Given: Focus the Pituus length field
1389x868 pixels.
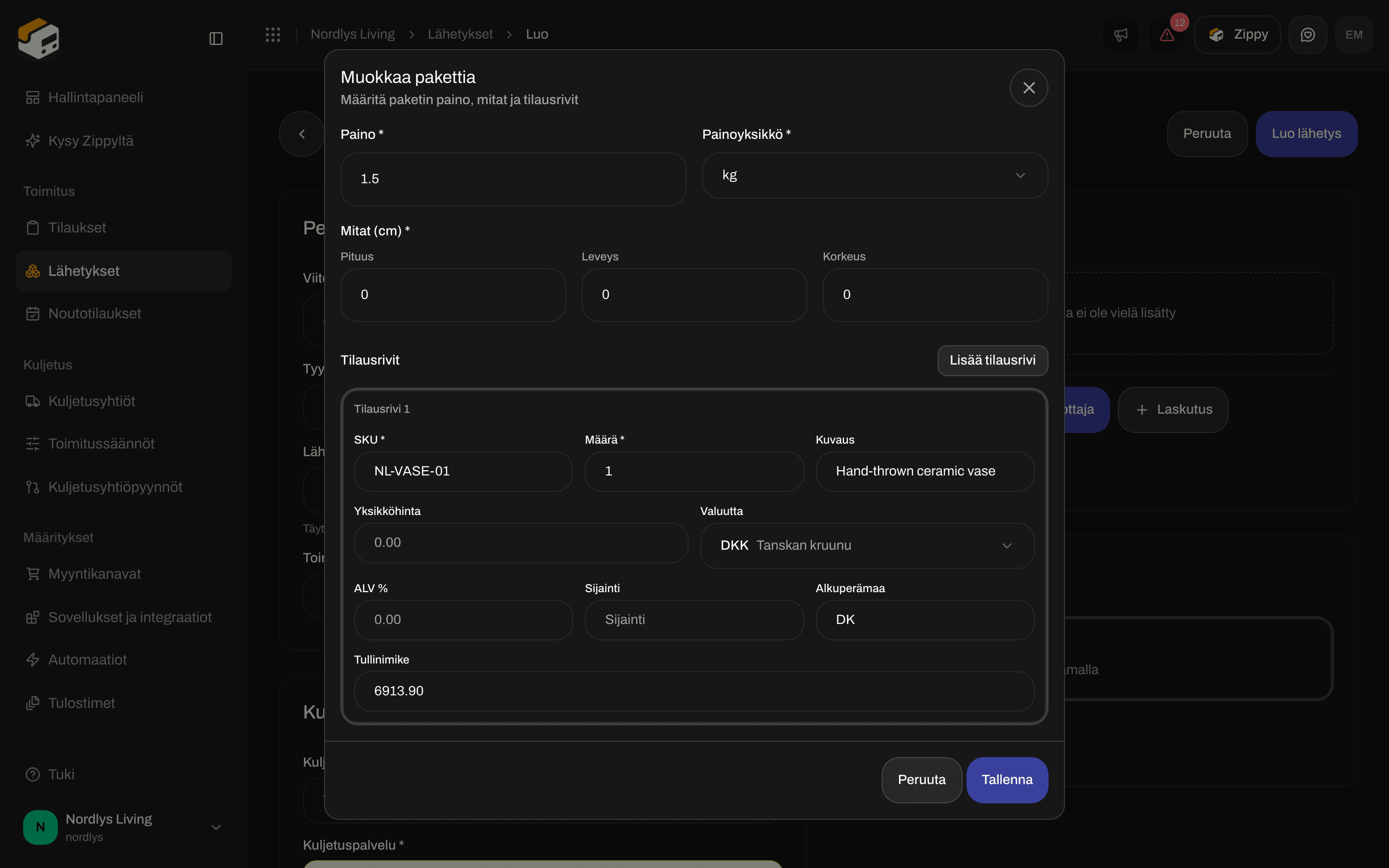Looking at the screenshot, I should (x=453, y=295).
